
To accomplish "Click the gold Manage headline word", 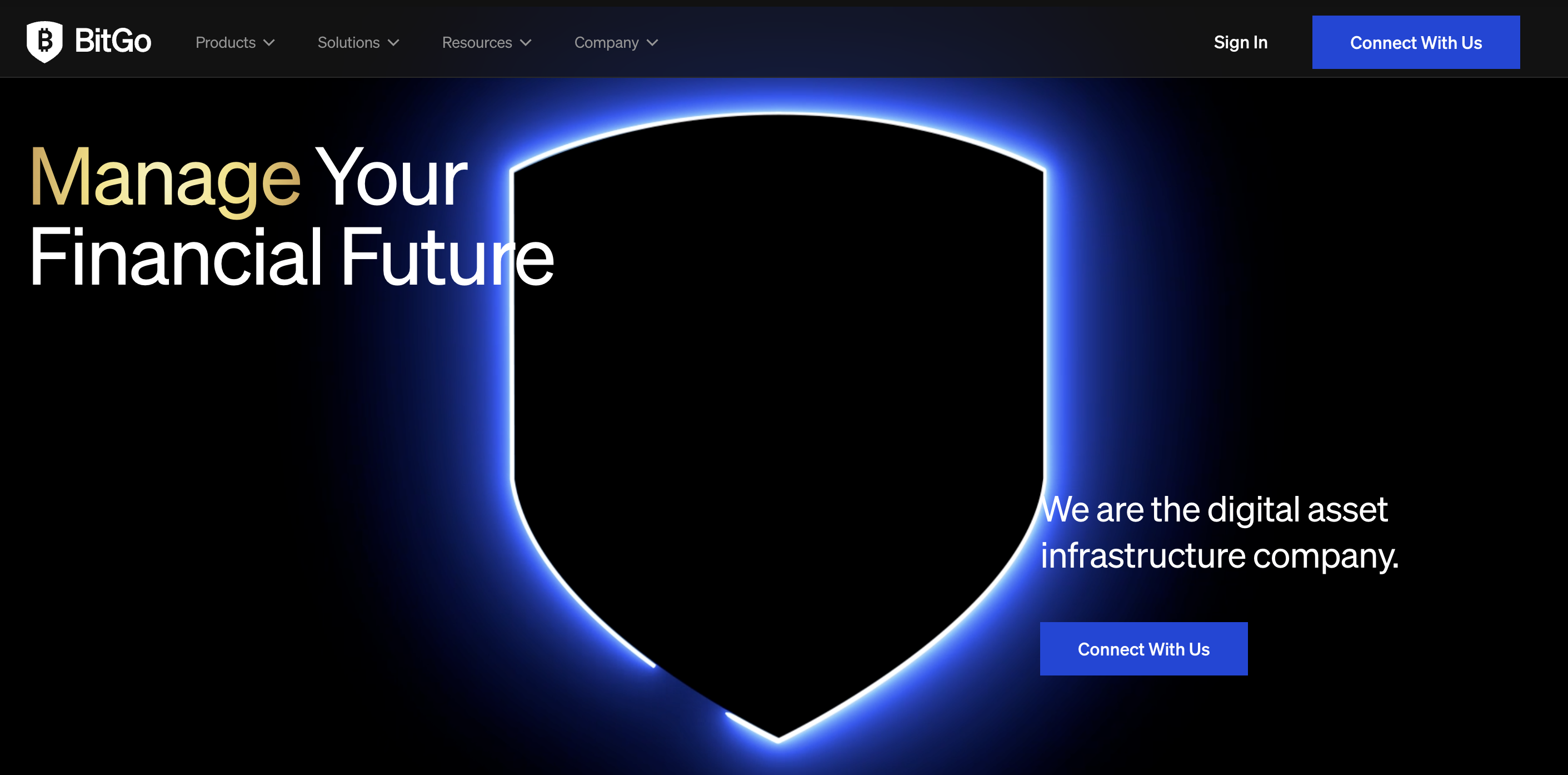I will pyautogui.click(x=166, y=183).
